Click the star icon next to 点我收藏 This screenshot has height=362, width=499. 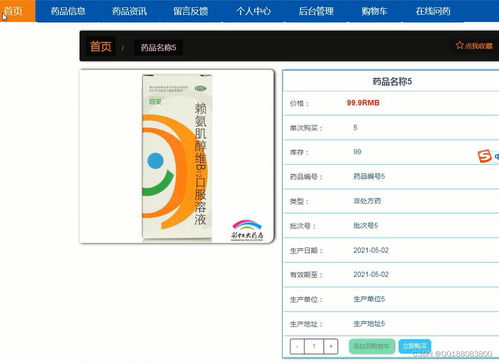459,45
